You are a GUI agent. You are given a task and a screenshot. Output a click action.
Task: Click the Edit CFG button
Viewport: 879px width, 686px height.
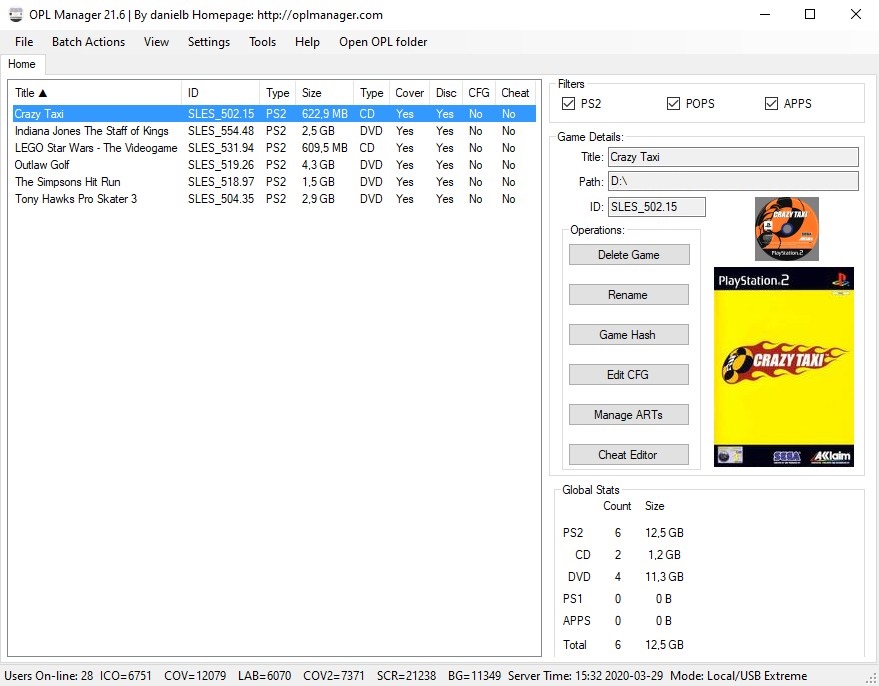(629, 375)
